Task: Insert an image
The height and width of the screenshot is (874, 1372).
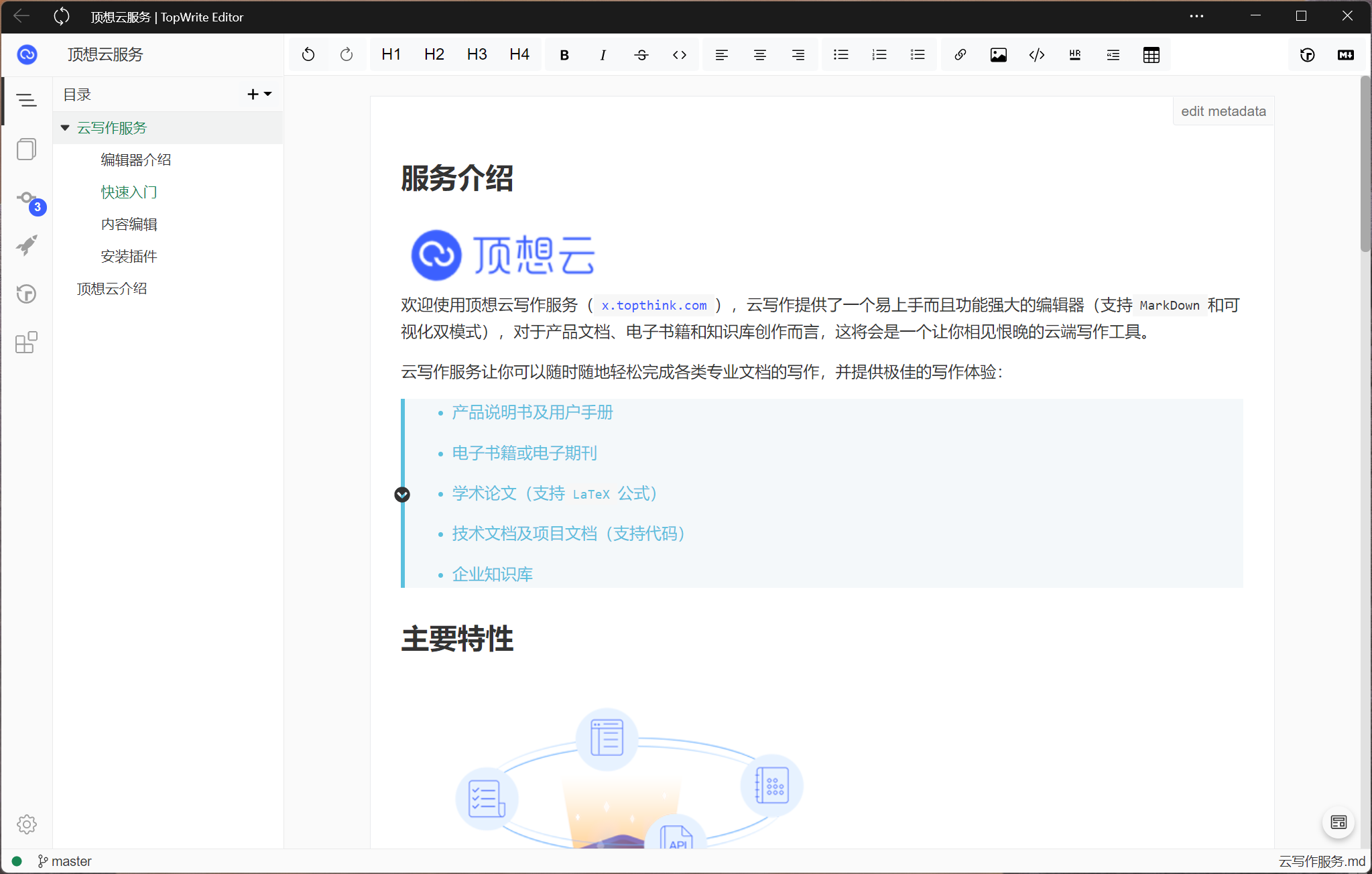Action: coord(999,55)
